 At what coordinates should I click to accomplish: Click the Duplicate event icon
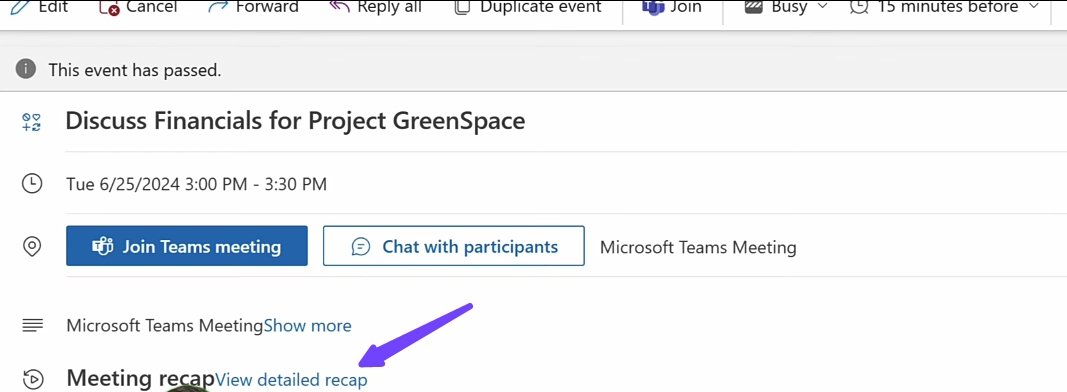coord(462,7)
